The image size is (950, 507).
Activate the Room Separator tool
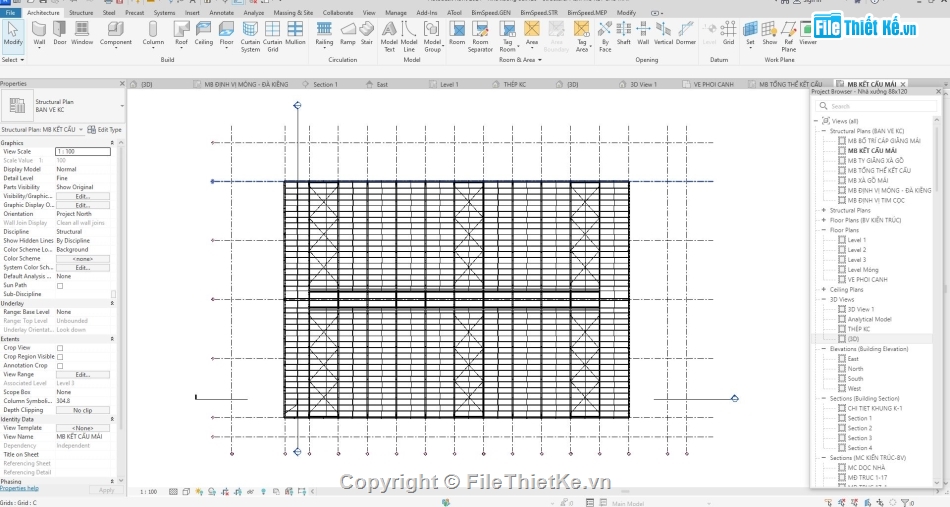[x=480, y=37]
